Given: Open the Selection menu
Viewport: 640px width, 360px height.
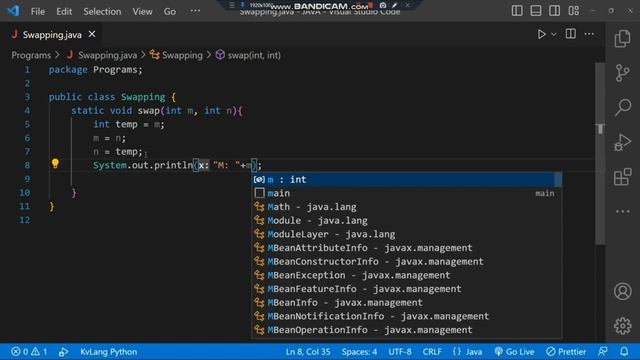Looking at the screenshot, I should click(102, 11).
